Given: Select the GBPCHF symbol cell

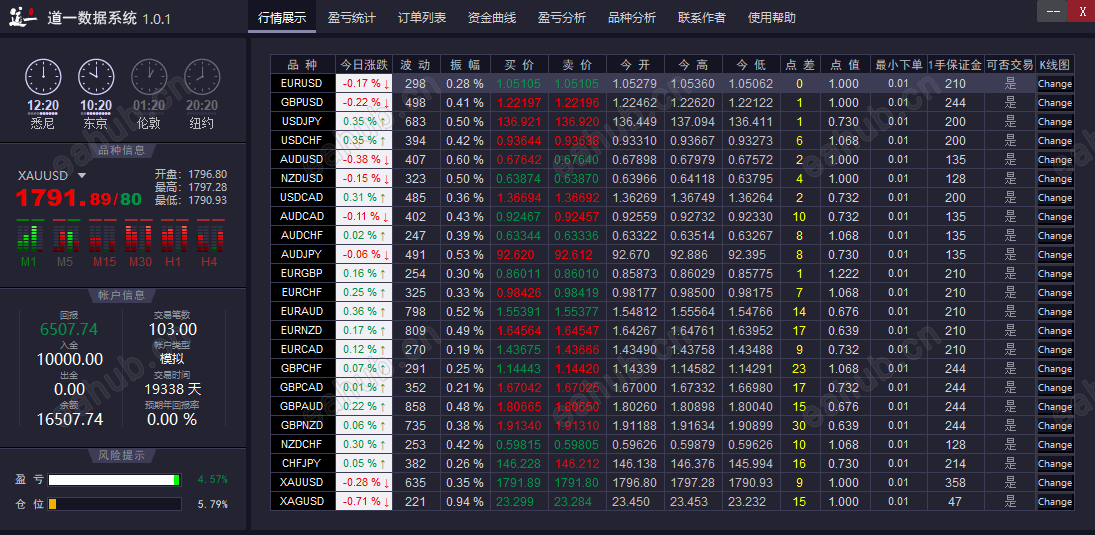Looking at the screenshot, I should point(302,368).
